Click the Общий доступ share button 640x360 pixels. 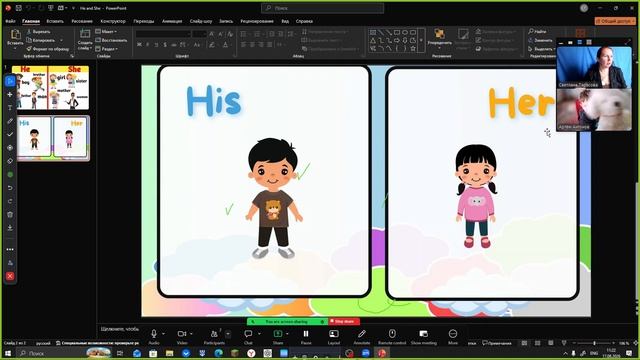coord(615,21)
